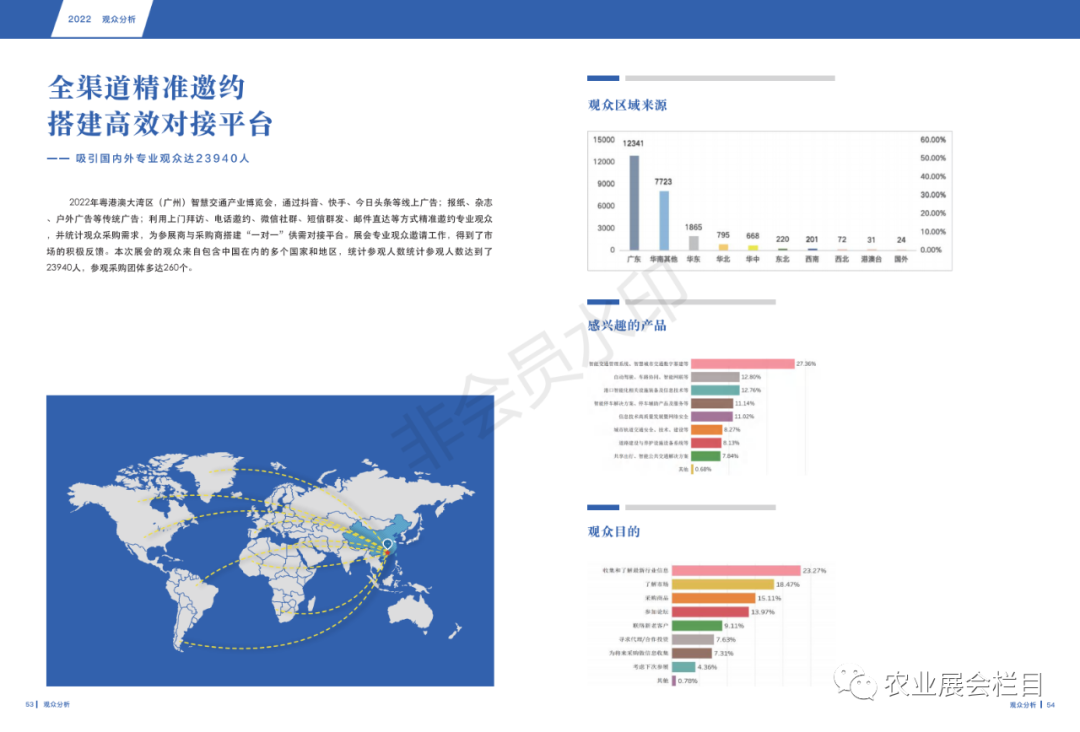The height and width of the screenshot is (732, 1080).
Task: Click the green 9.11% 联络新老客户 bar
Action: pyautogui.click(x=697, y=625)
